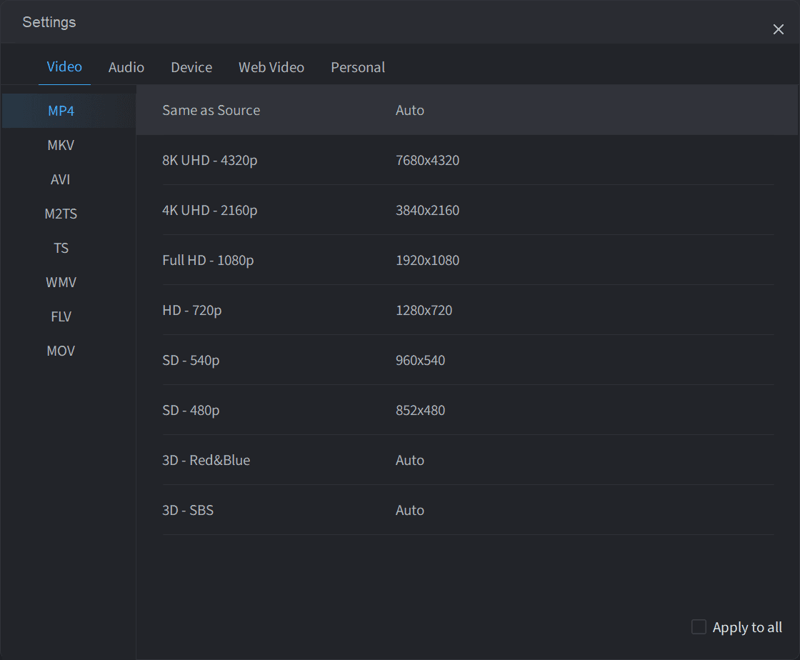Switch to the Web Video tab
Viewport: 800px width, 660px height.
[271, 67]
